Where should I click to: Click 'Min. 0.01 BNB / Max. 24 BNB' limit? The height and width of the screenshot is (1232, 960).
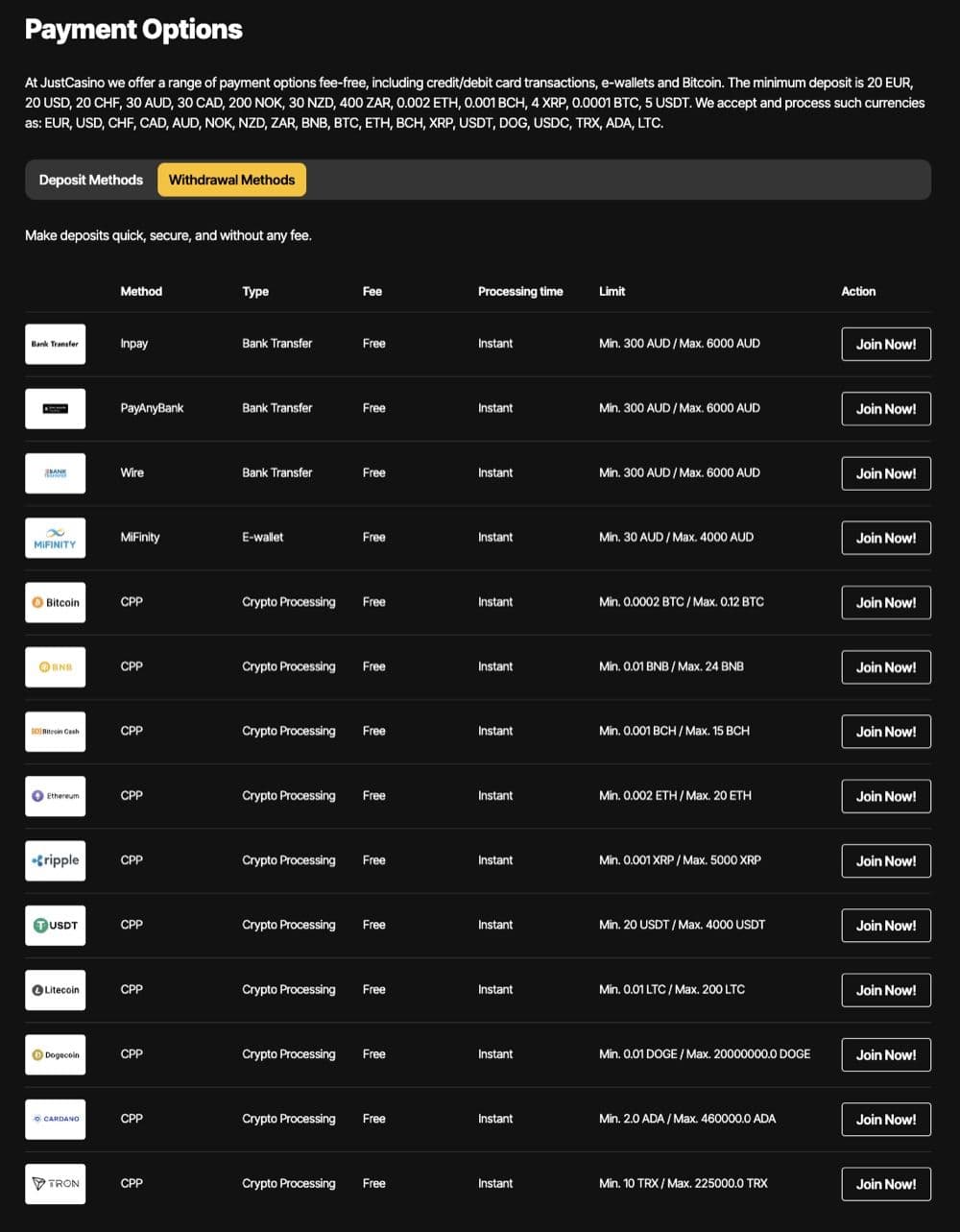(x=671, y=666)
